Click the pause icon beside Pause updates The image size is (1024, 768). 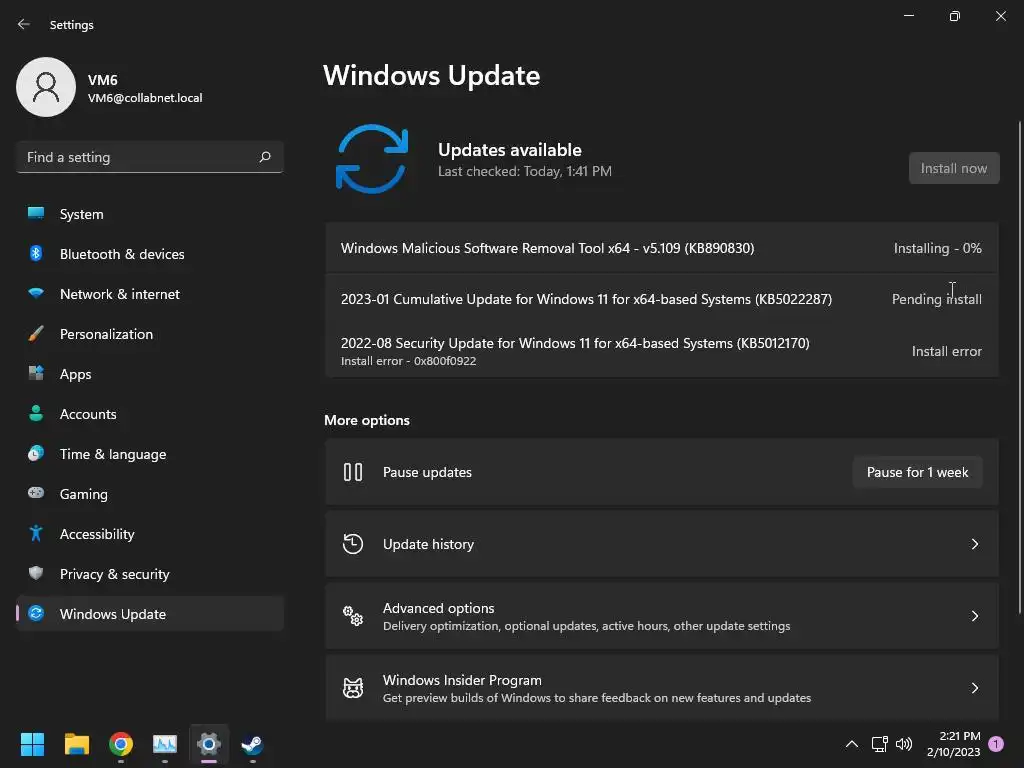point(353,472)
